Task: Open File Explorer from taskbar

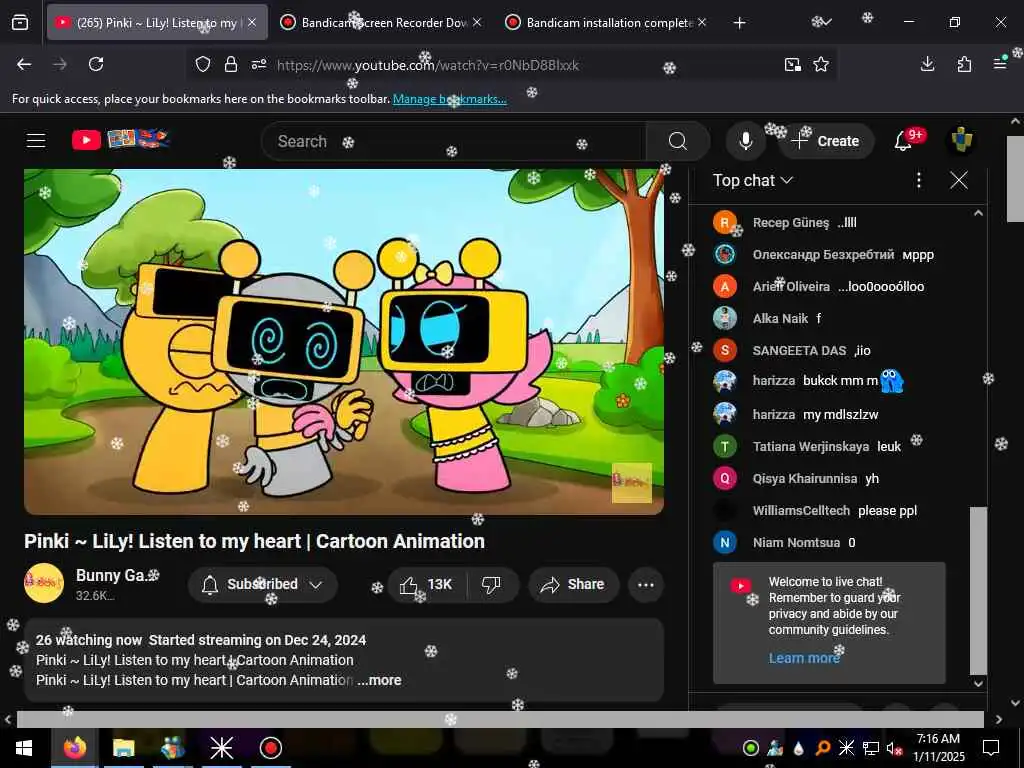Action: 123,748
